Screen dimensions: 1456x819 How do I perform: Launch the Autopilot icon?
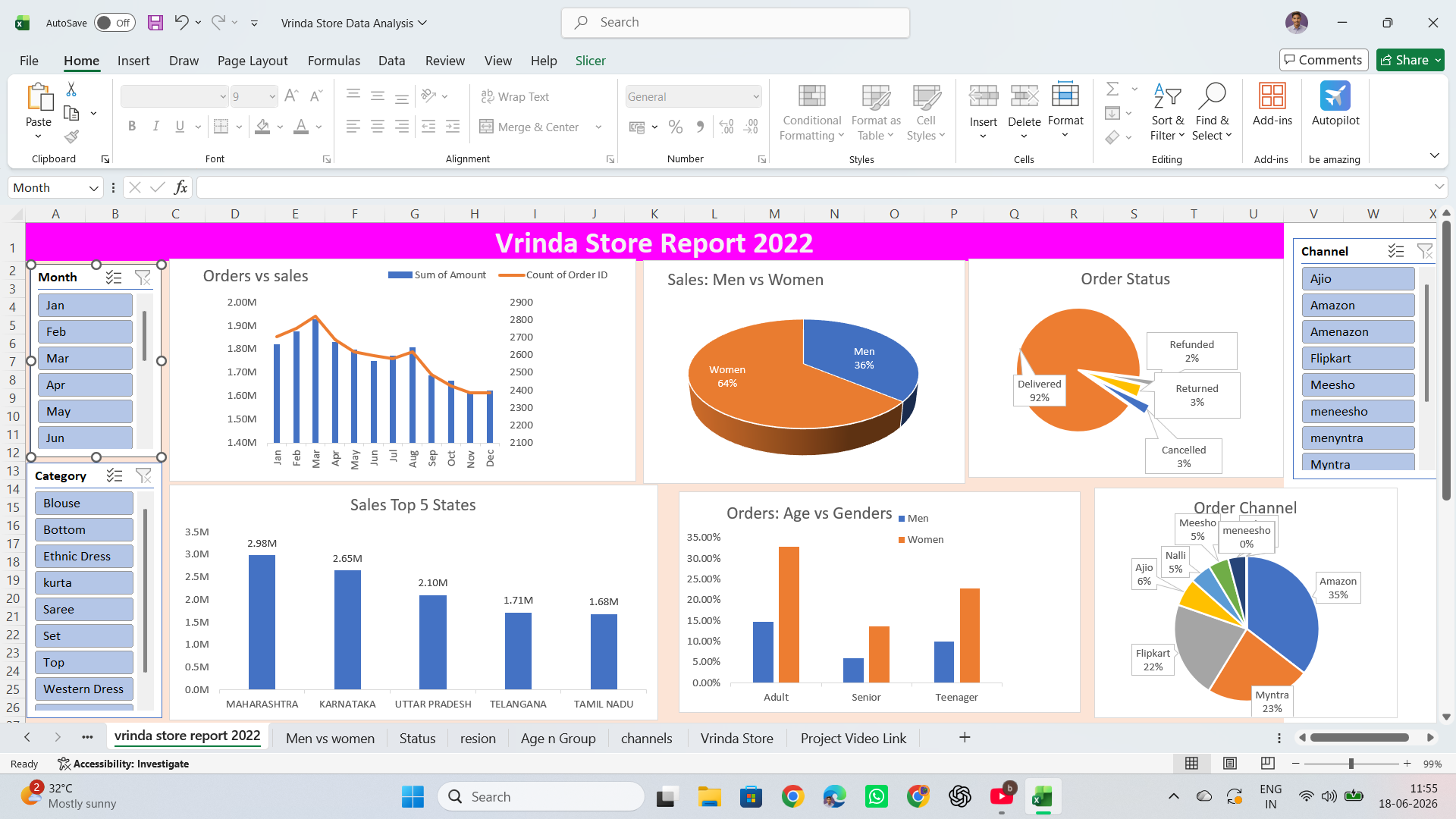[1335, 96]
